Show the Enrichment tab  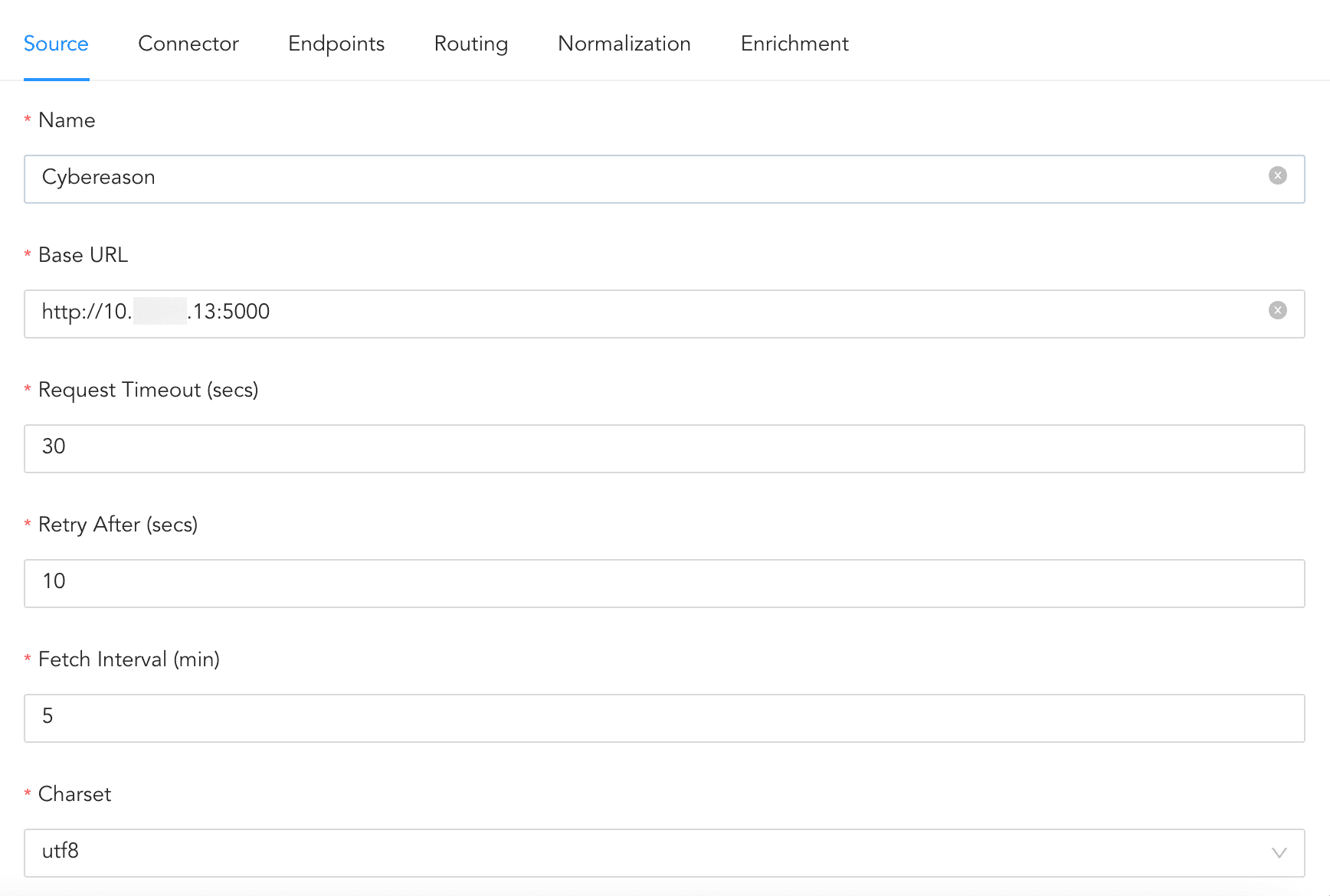794,44
